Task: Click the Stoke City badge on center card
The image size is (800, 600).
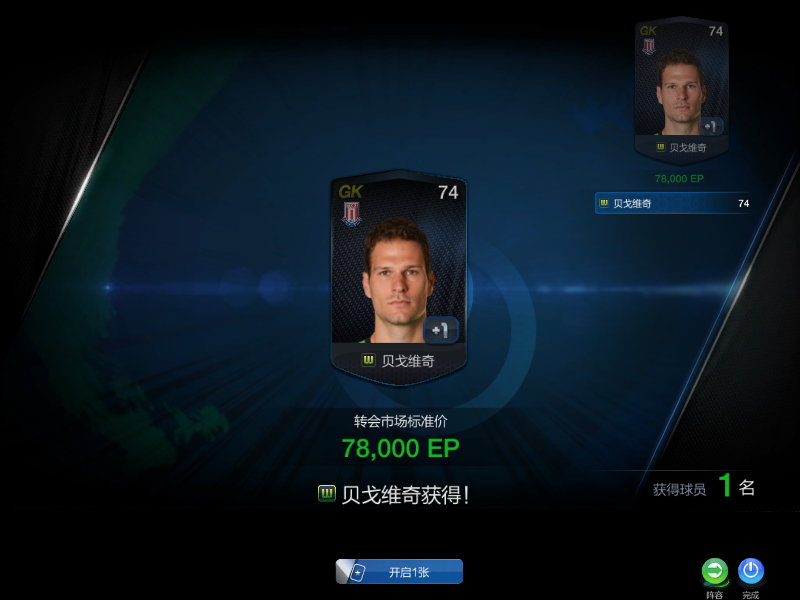Action: (x=351, y=214)
